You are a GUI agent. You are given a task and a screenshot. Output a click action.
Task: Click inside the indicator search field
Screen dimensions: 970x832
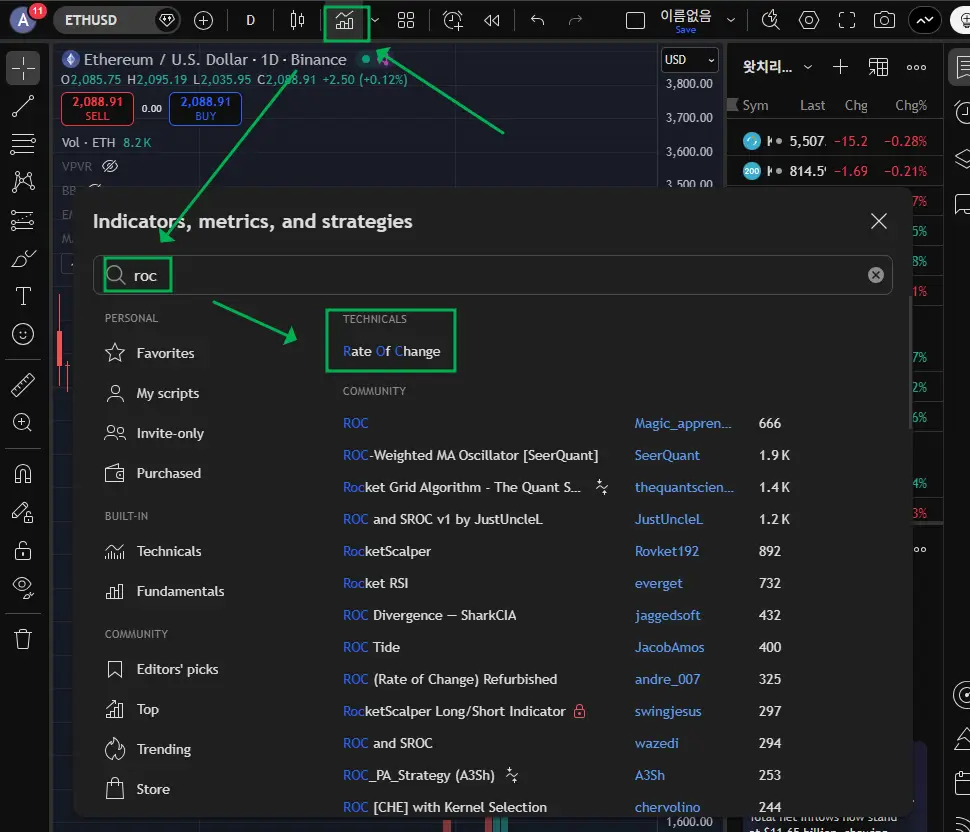pos(500,275)
